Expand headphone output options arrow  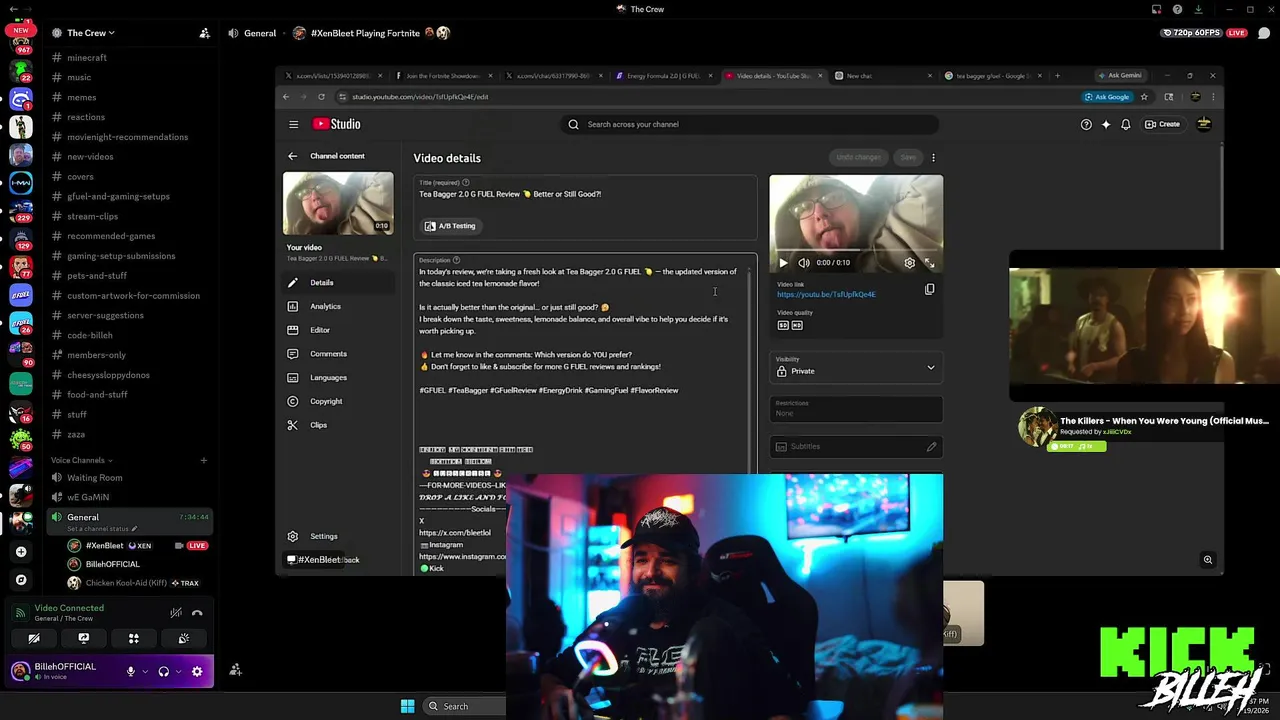[178, 672]
